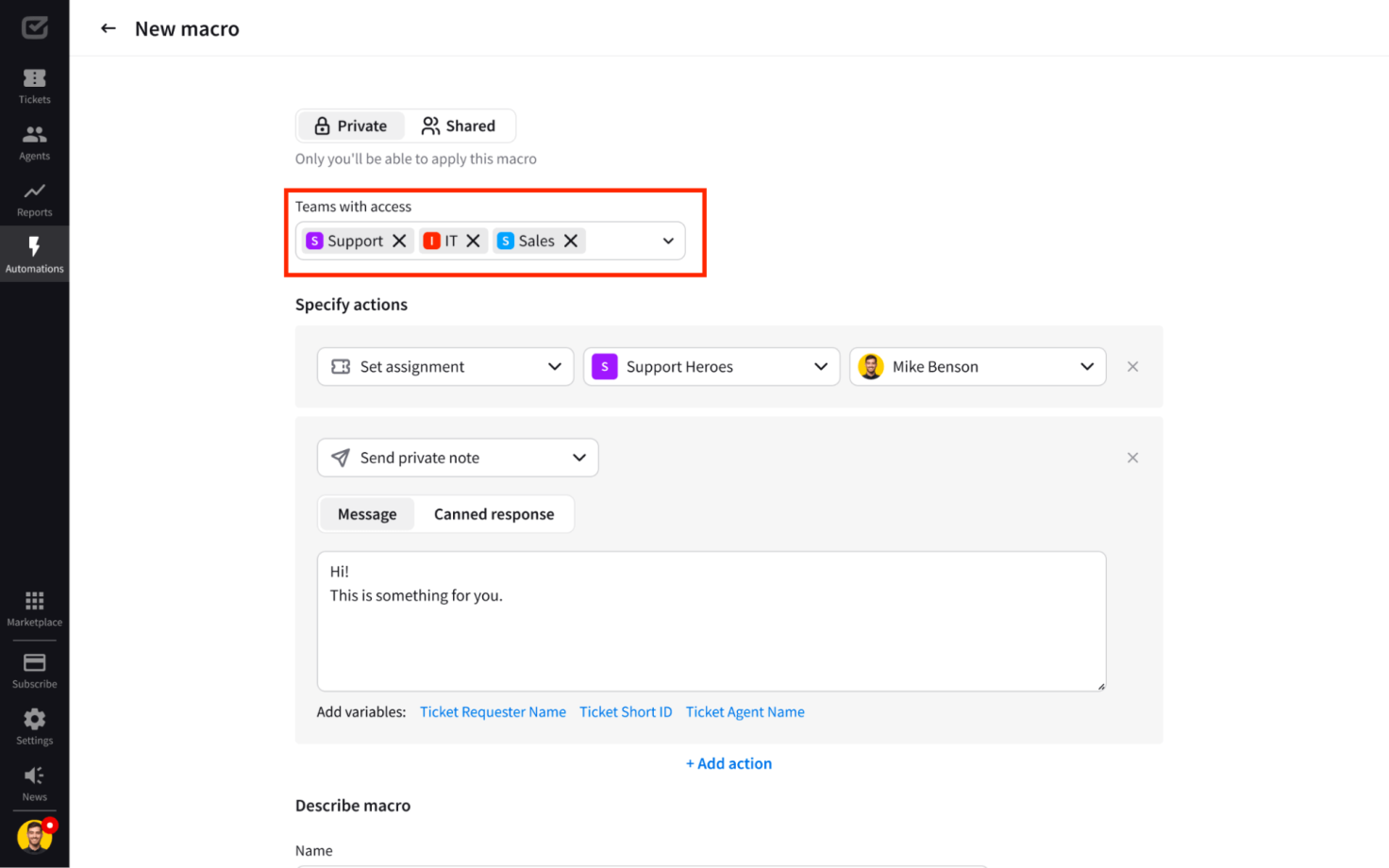
Task: Click the blue S badge on Sales tag
Action: click(x=506, y=241)
